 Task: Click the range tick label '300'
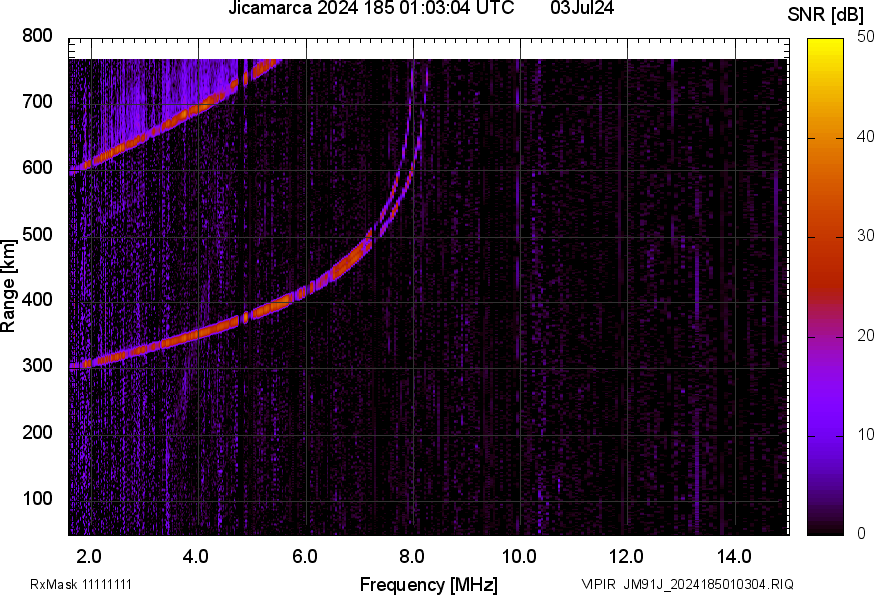(x=37, y=366)
